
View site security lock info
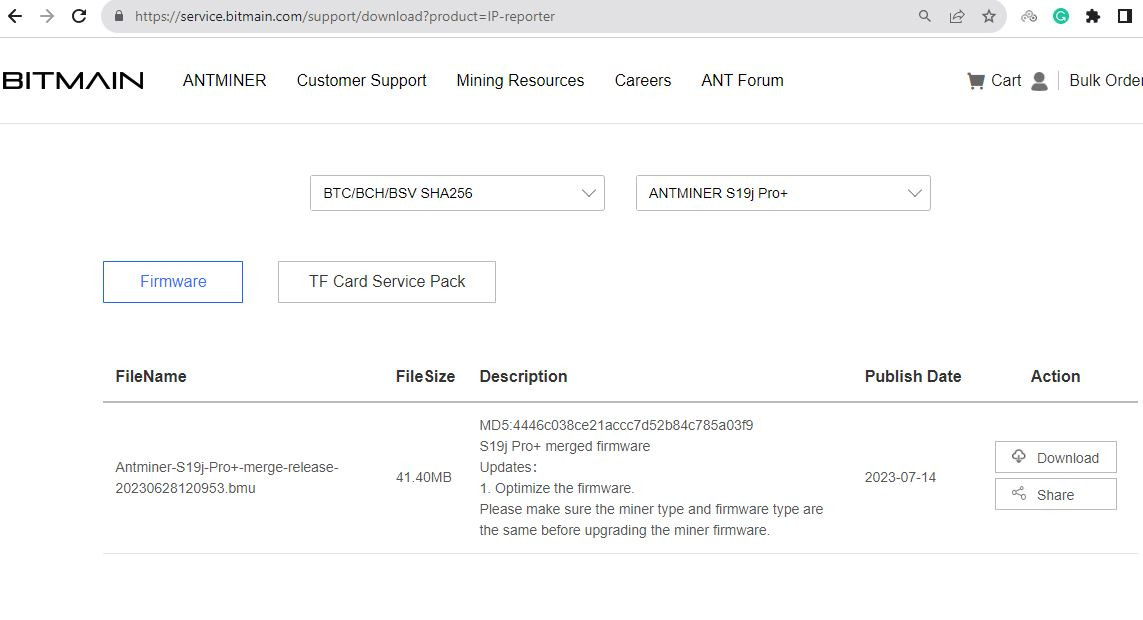pos(119,16)
